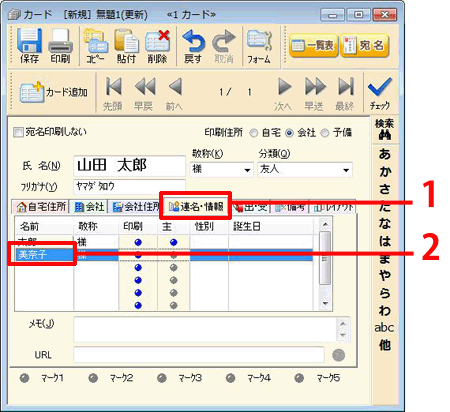450x412 pixels.
Task: Click the チェック checkmark icon
Action: click(x=380, y=87)
